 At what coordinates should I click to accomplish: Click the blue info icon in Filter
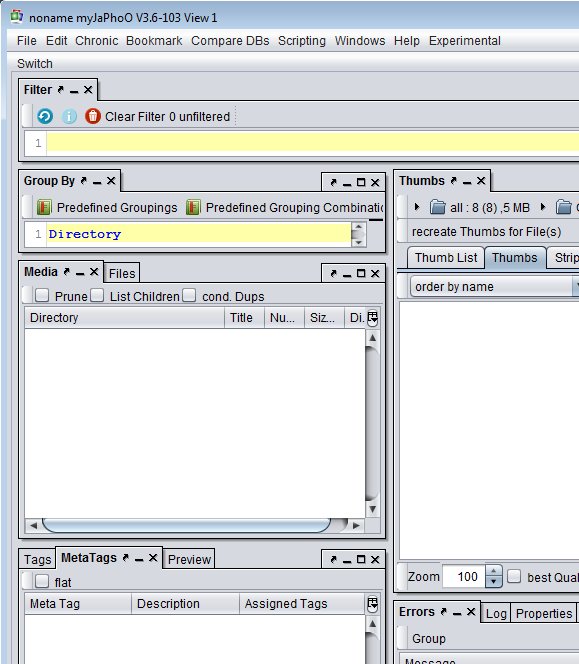(x=69, y=116)
